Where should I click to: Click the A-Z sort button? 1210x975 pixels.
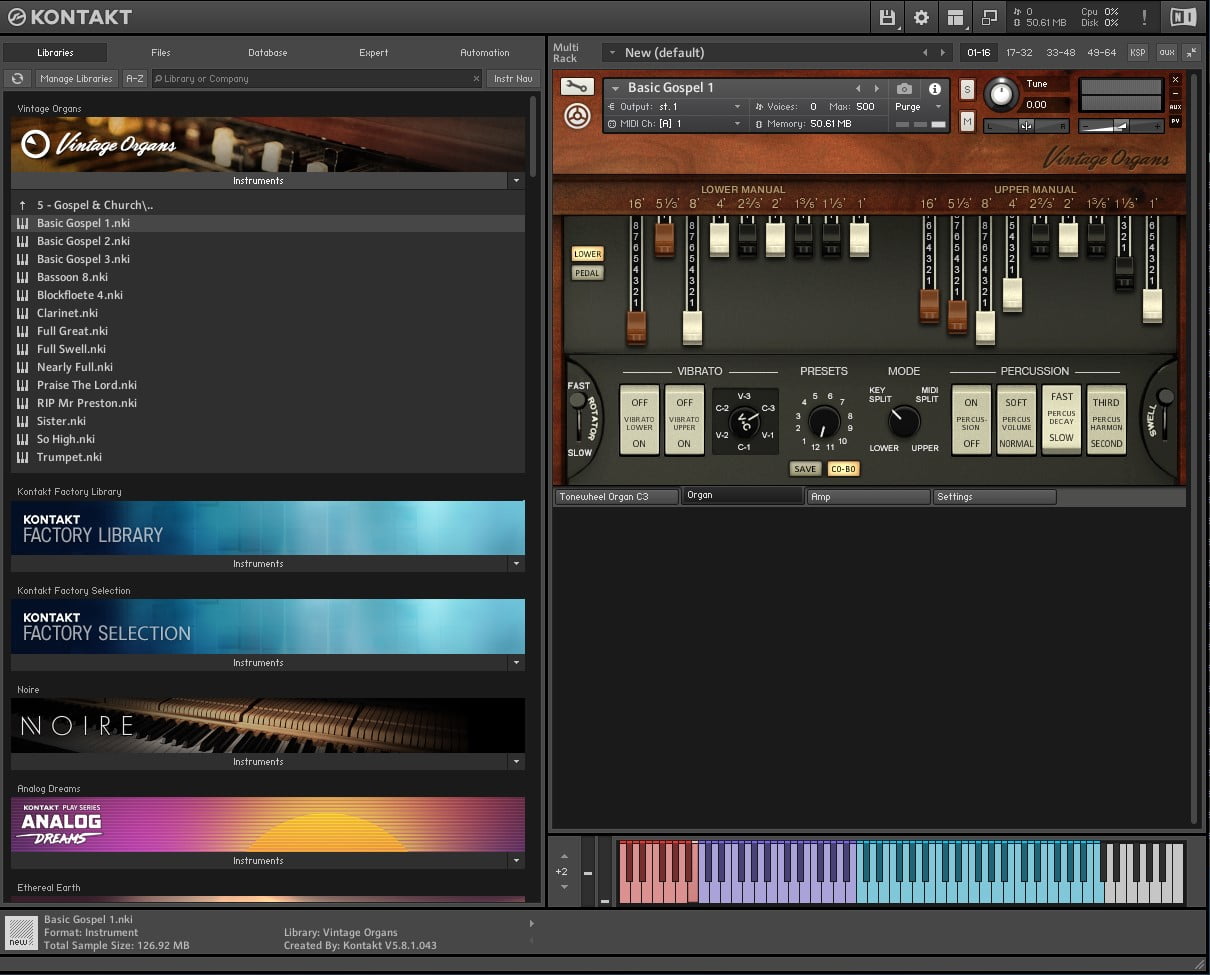point(134,79)
